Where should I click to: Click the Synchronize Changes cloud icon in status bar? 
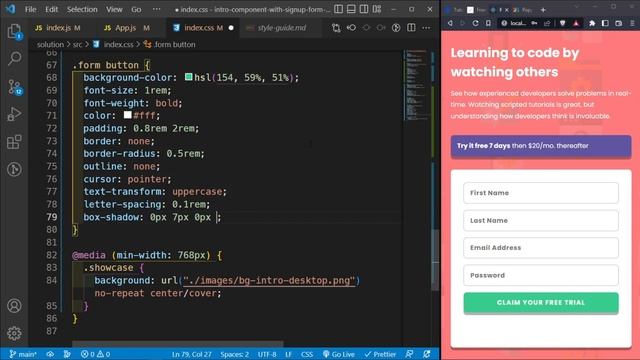point(50,354)
